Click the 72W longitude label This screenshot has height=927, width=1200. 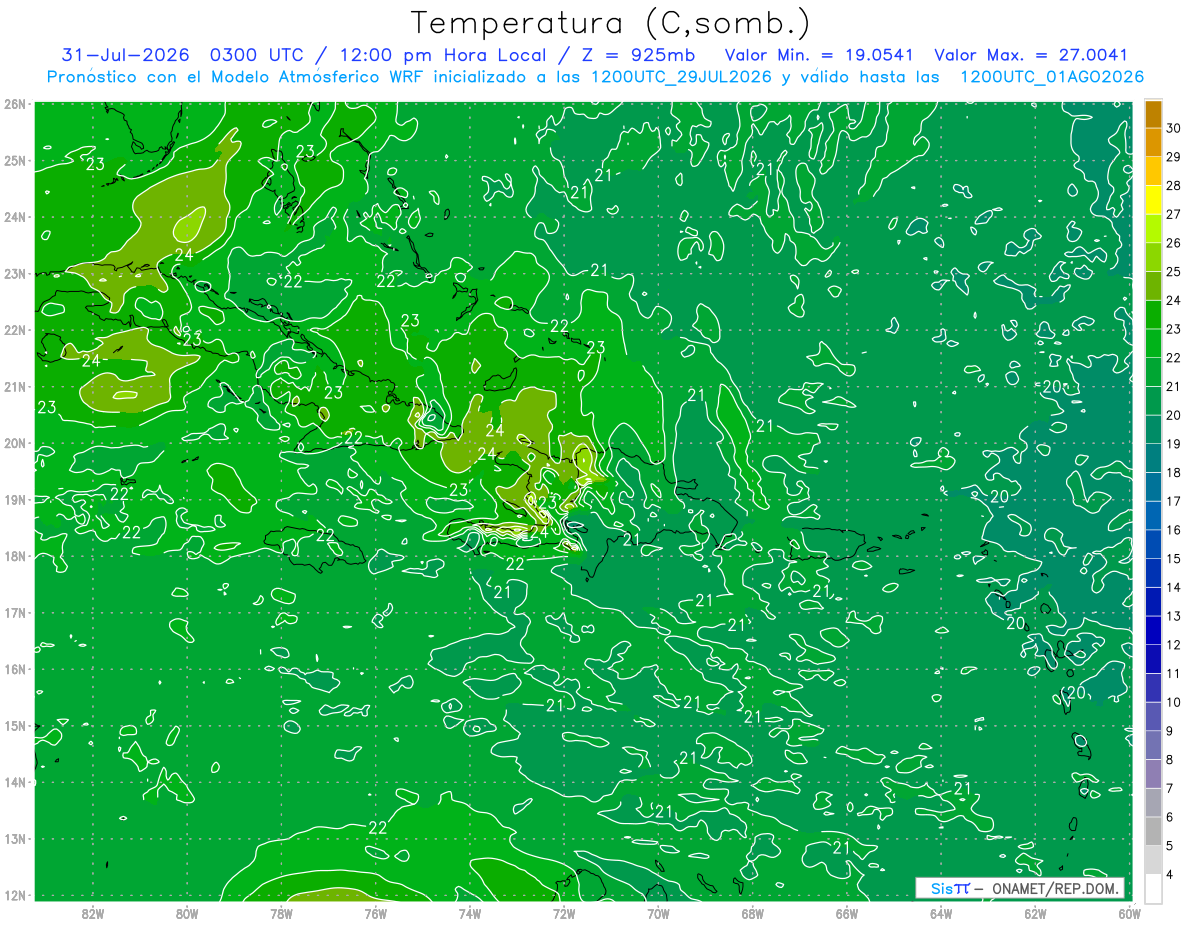pyautogui.click(x=564, y=913)
